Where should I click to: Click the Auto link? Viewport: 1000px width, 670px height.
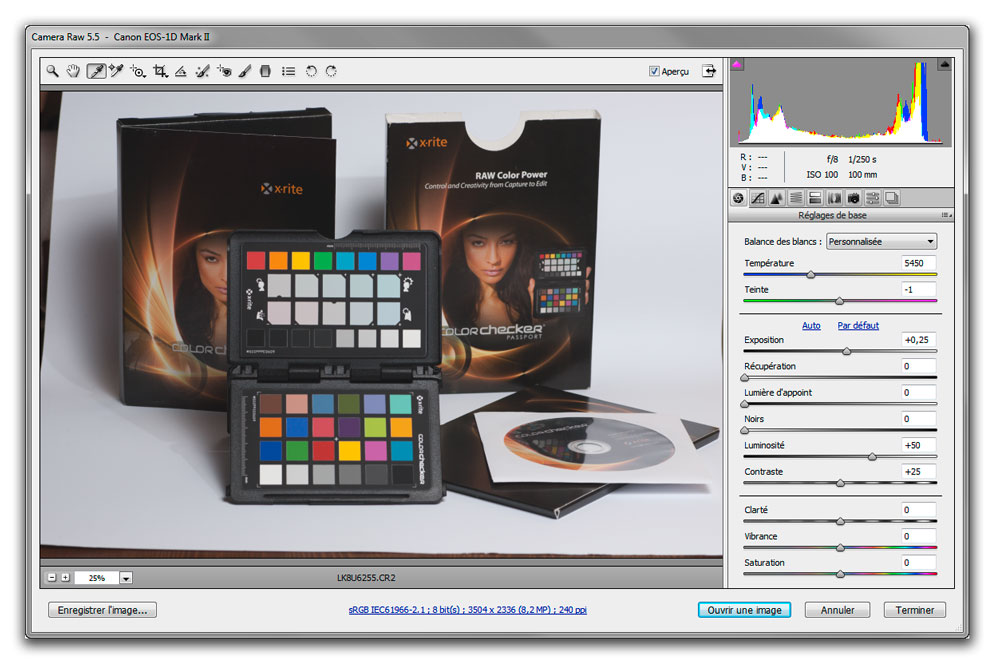tap(811, 326)
